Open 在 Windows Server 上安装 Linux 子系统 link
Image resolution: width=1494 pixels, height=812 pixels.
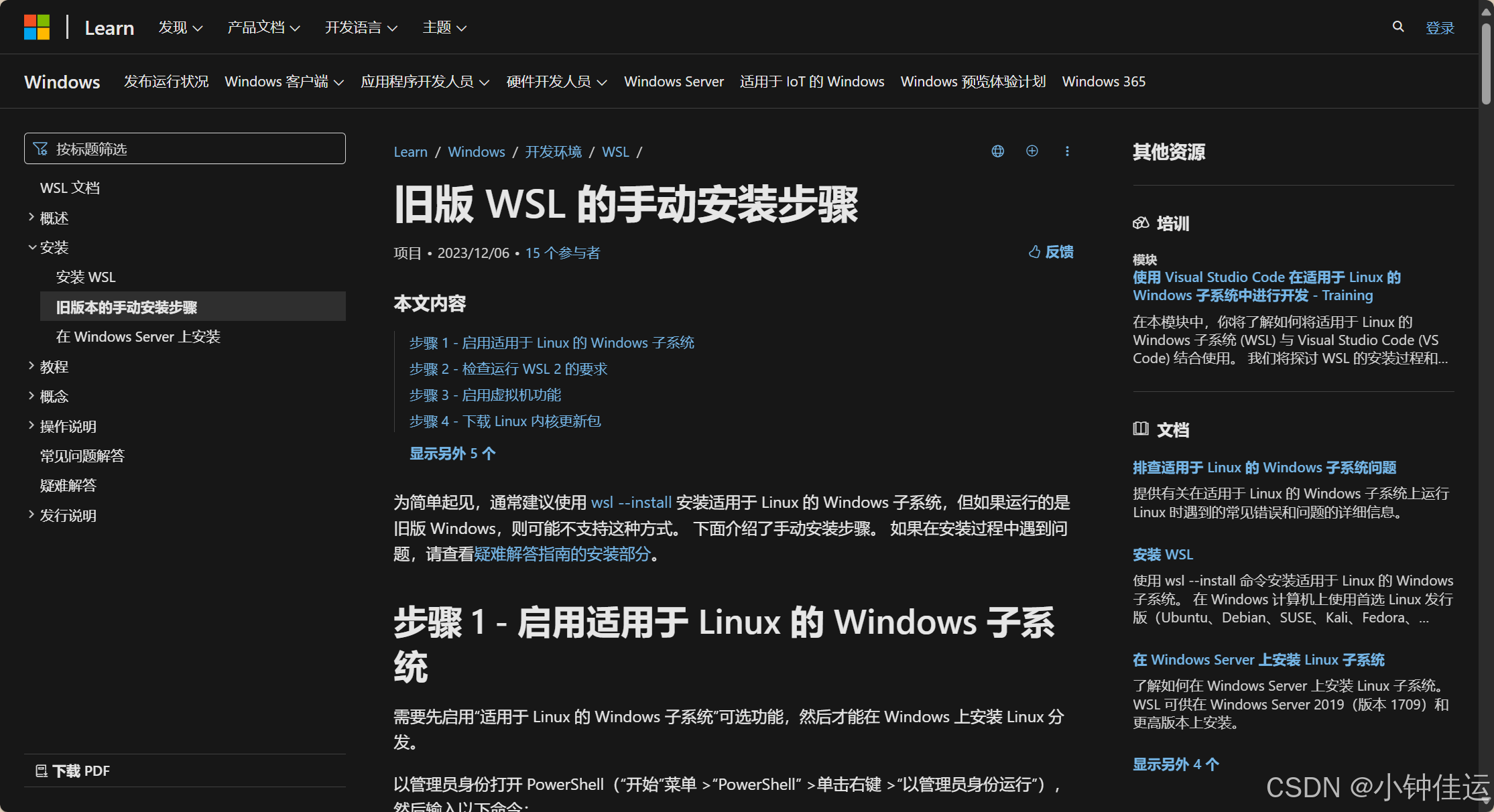1259,660
